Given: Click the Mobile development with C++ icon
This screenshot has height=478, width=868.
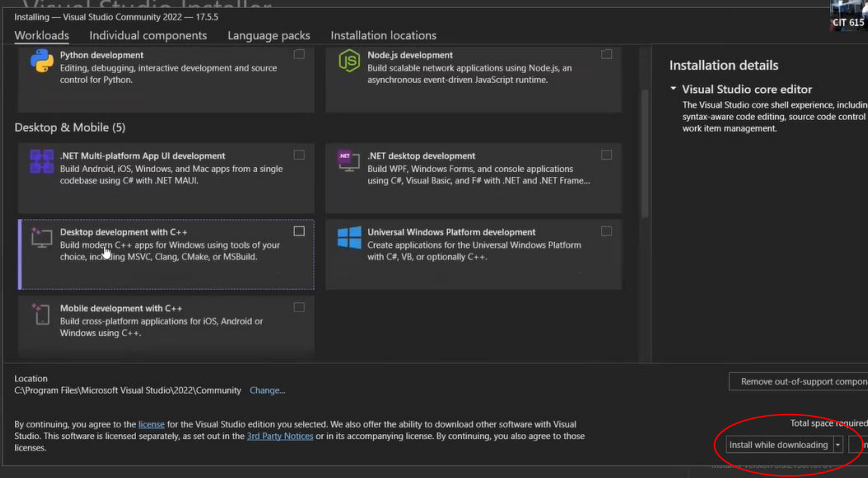Looking at the screenshot, I should 42,314.
